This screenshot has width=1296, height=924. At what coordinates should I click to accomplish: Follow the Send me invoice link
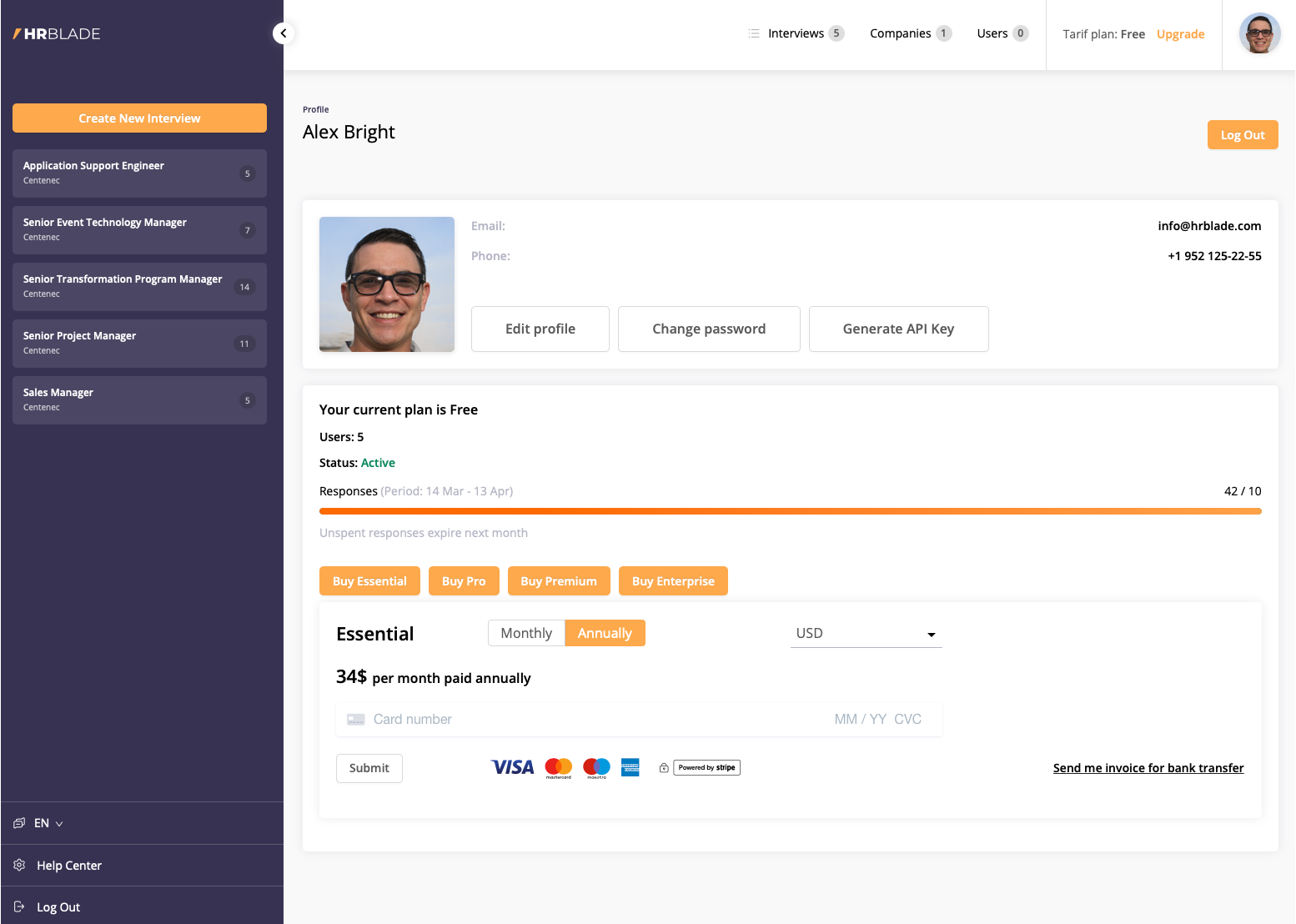pyautogui.click(x=1148, y=768)
